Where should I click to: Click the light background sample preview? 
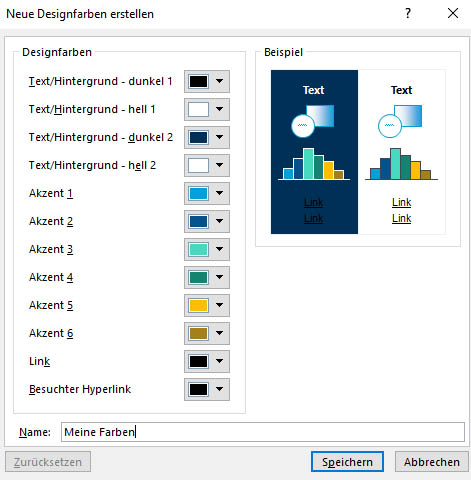402,152
